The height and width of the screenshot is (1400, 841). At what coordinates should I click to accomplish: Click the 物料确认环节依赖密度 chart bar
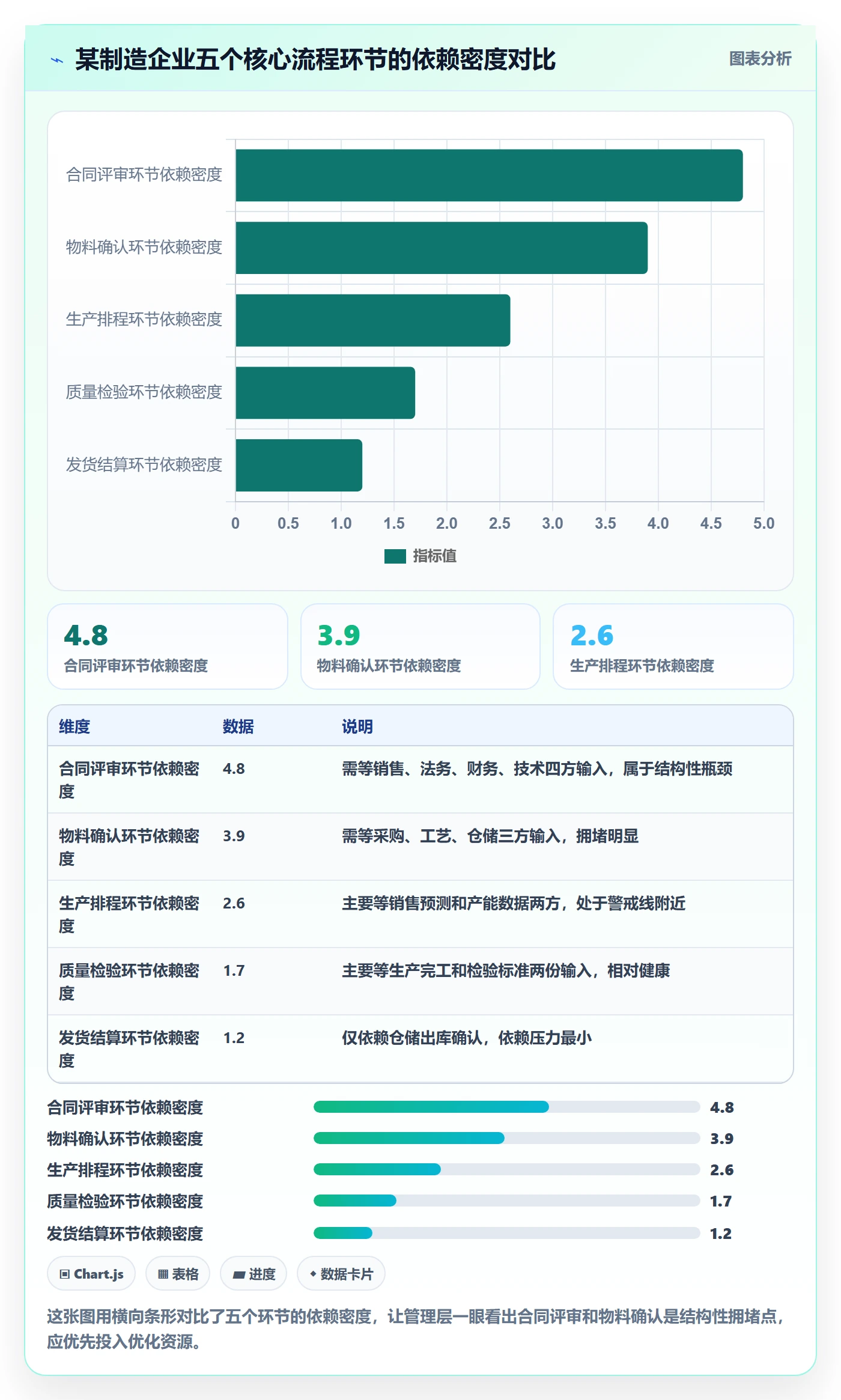(x=442, y=248)
